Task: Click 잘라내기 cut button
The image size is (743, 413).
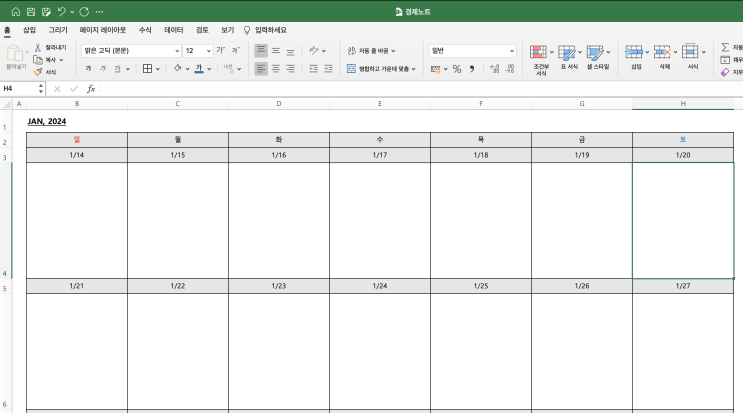Action: coord(50,47)
